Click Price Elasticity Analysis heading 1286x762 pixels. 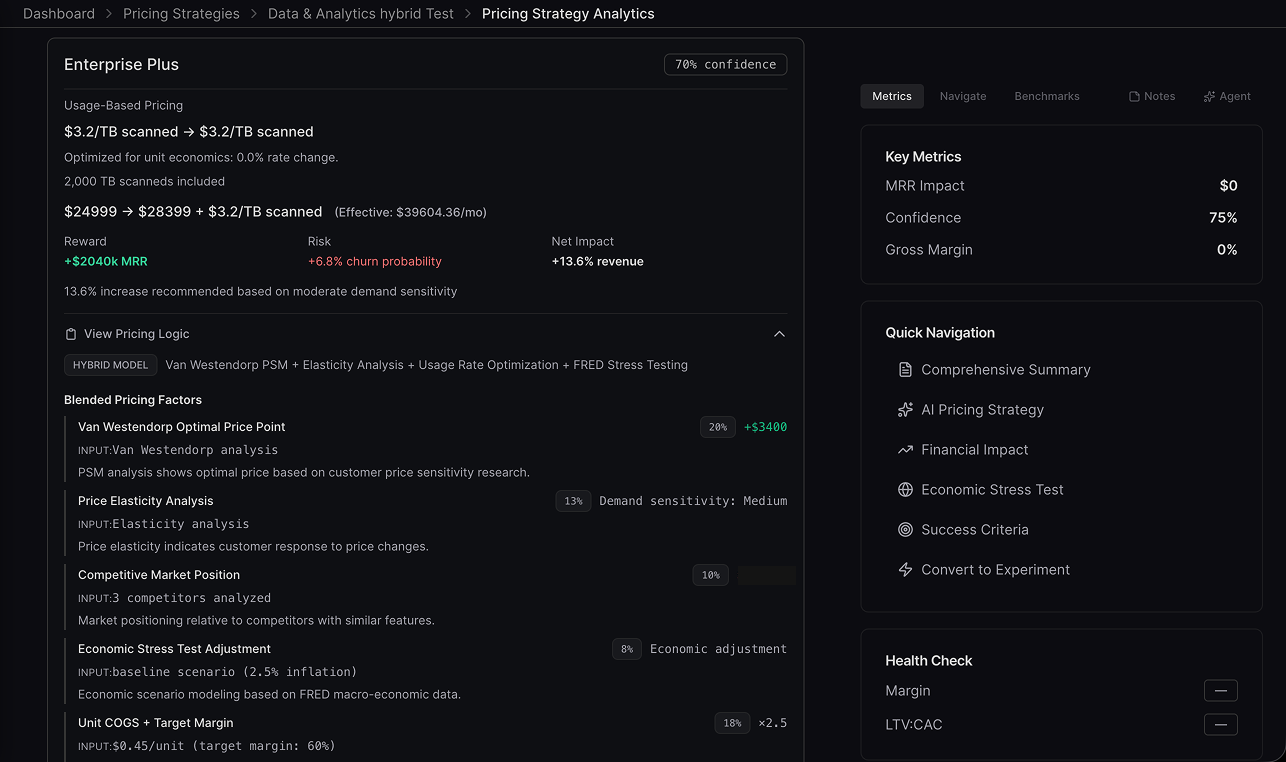[x=146, y=501]
